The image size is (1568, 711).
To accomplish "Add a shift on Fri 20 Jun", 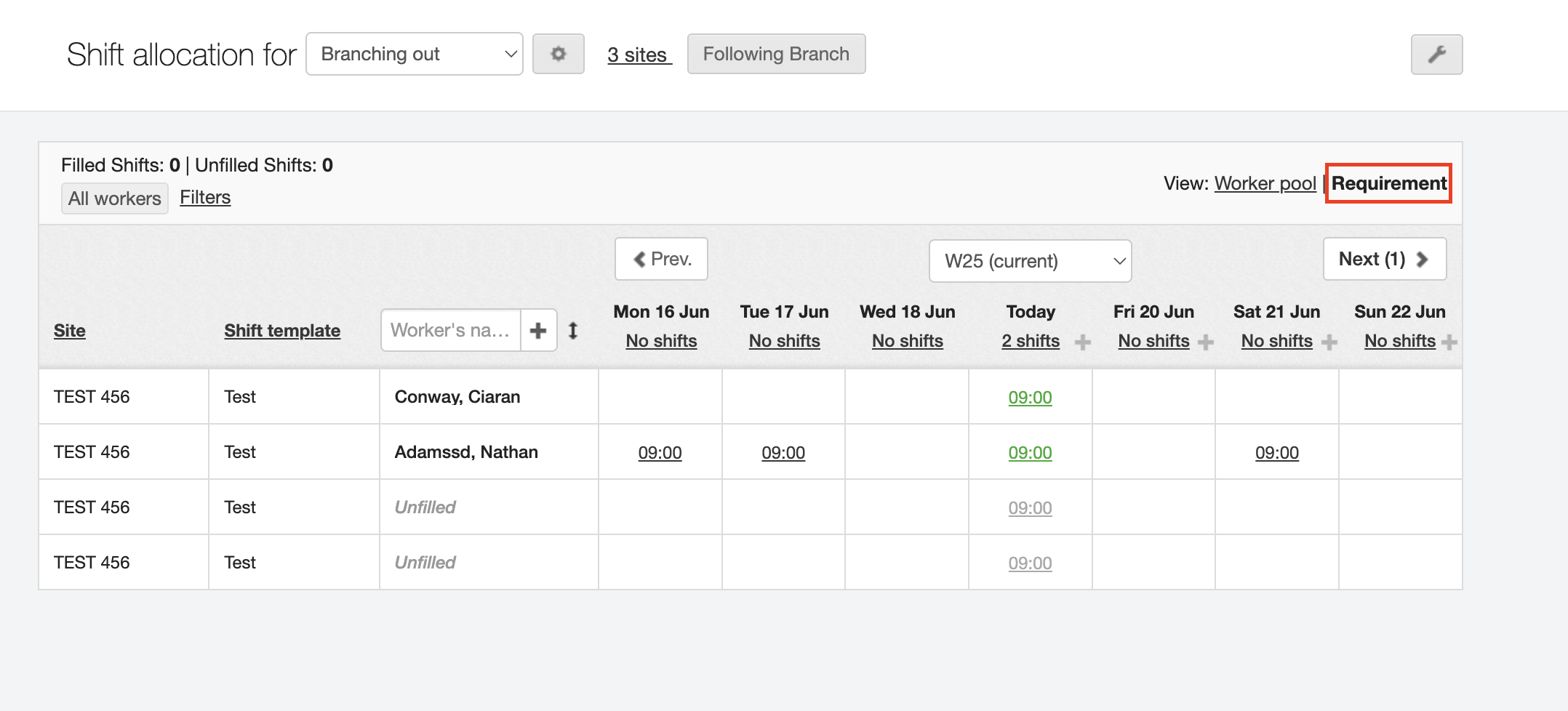I will pos(1206,342).
